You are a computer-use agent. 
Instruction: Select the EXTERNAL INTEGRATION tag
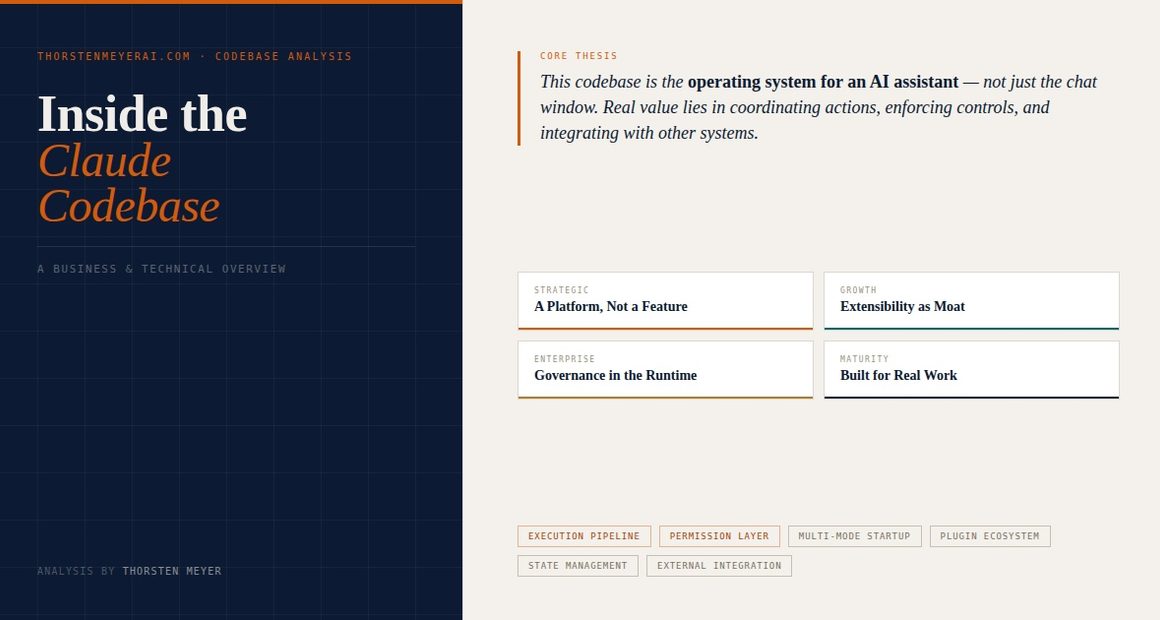coord(719,566)
